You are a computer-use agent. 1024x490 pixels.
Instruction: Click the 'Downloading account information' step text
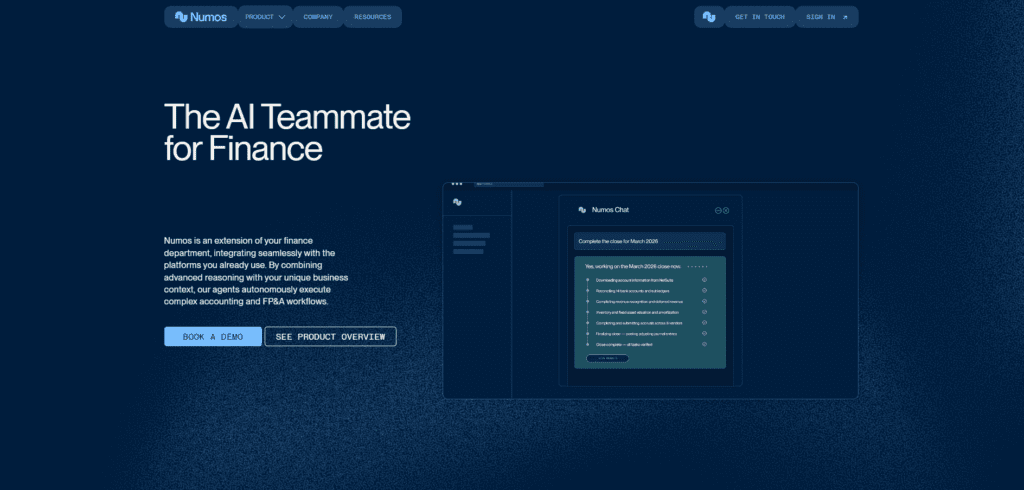(634, 280)
